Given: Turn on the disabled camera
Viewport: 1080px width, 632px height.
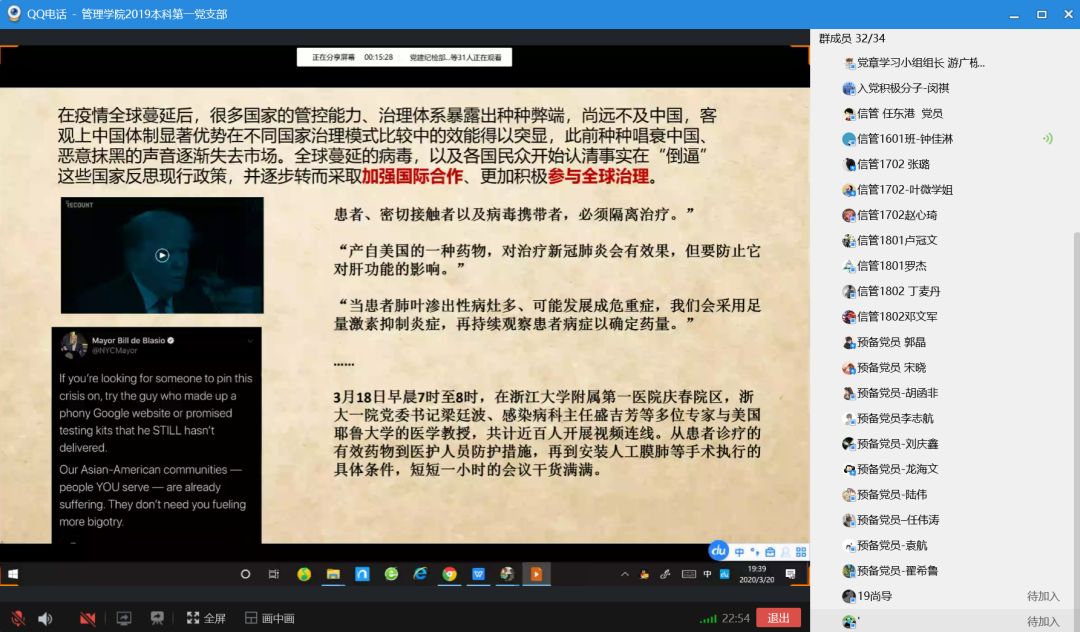Looking at the screenshot, I should (x=87, y=618).
